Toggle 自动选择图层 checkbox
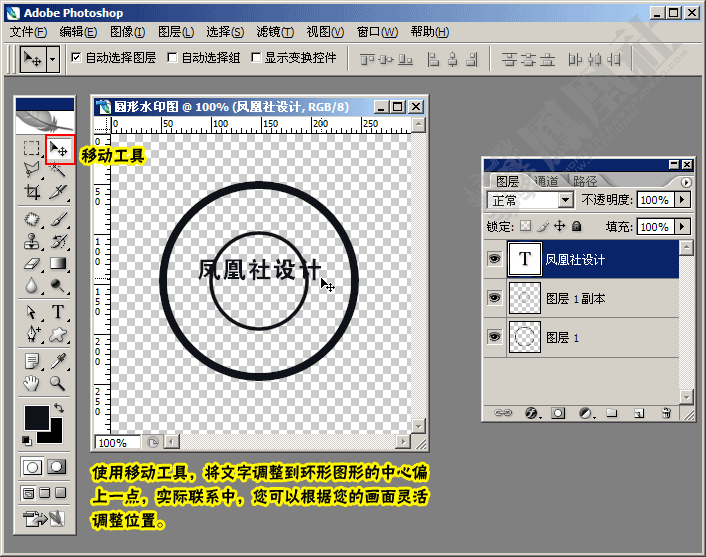 coord(76,57)
